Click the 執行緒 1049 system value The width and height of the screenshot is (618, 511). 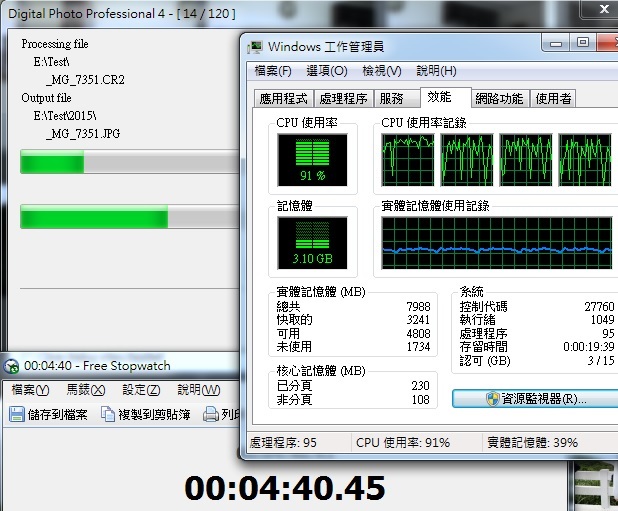coord(602,320)
